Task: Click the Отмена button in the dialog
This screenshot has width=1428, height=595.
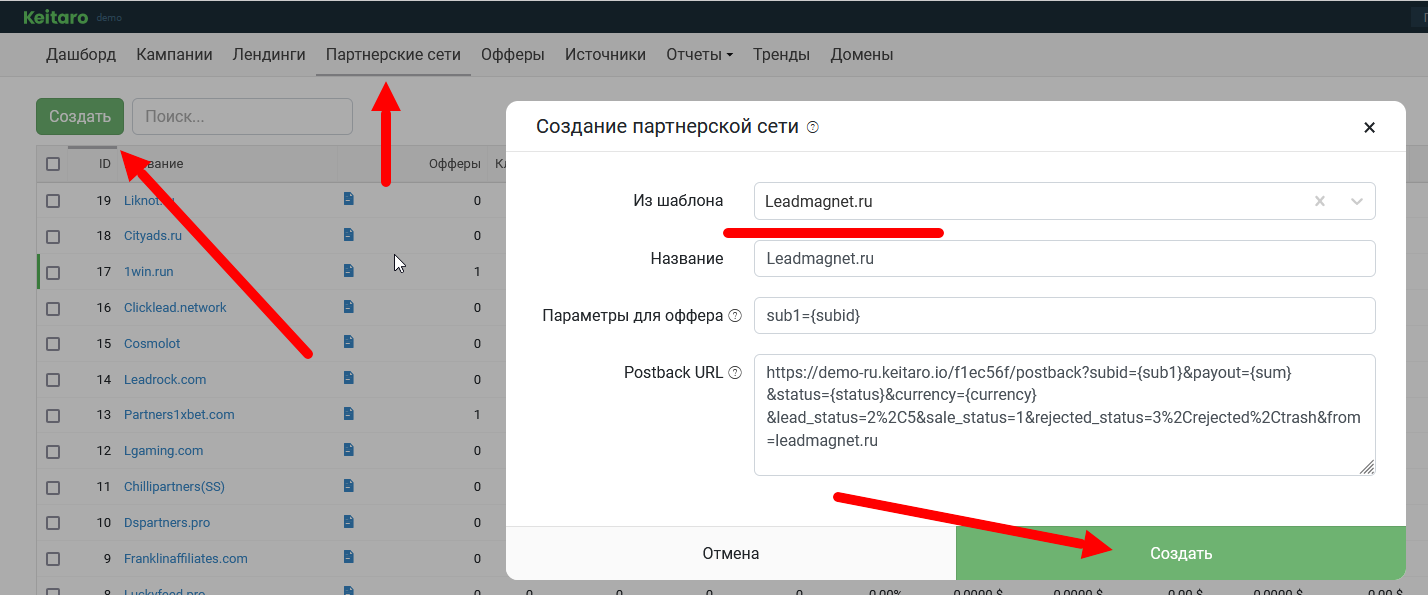Action: 731,553
